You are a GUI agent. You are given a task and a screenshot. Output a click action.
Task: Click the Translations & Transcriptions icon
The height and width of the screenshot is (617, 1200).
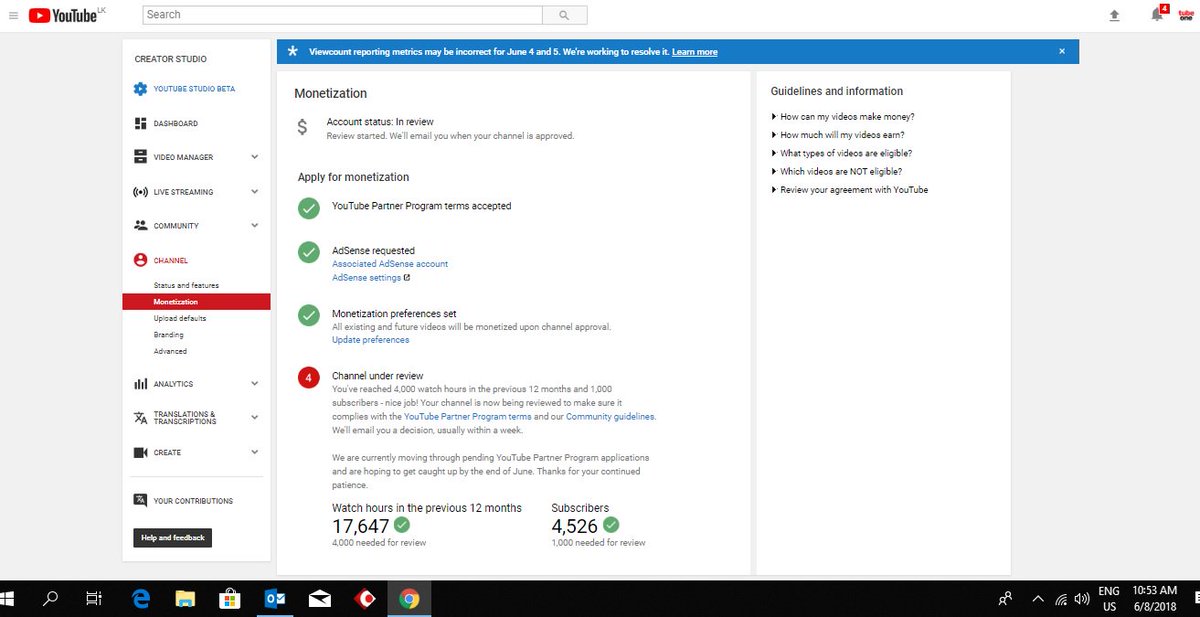click(x=140, y=418)
